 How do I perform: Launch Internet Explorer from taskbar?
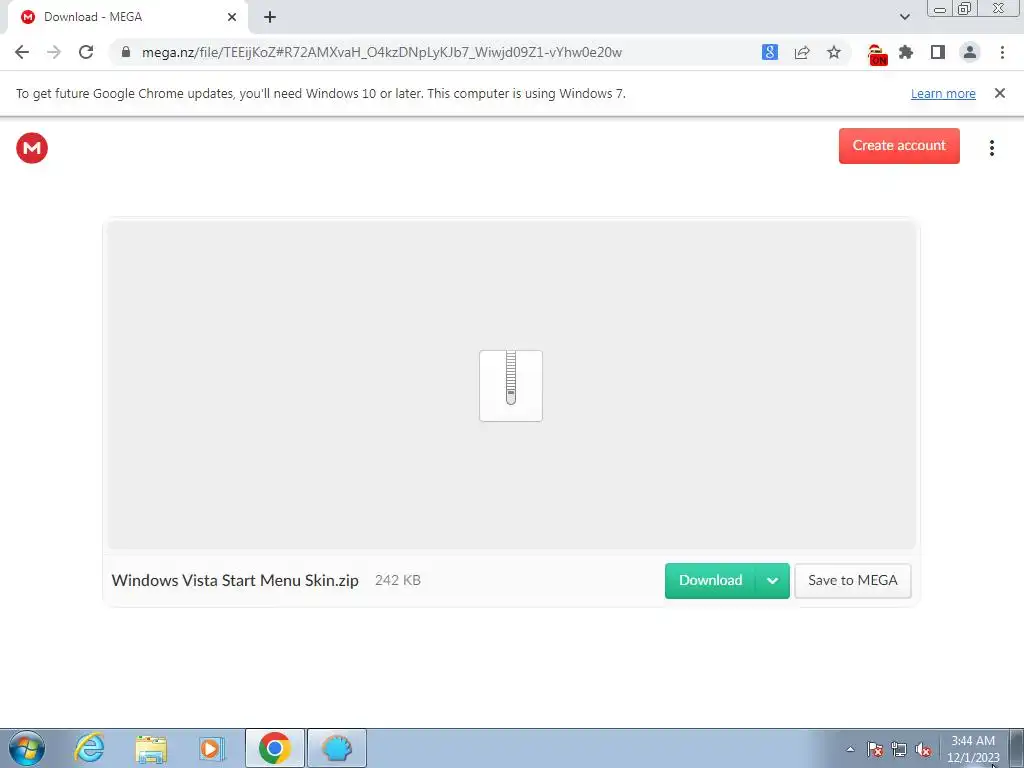click(89, 748)
